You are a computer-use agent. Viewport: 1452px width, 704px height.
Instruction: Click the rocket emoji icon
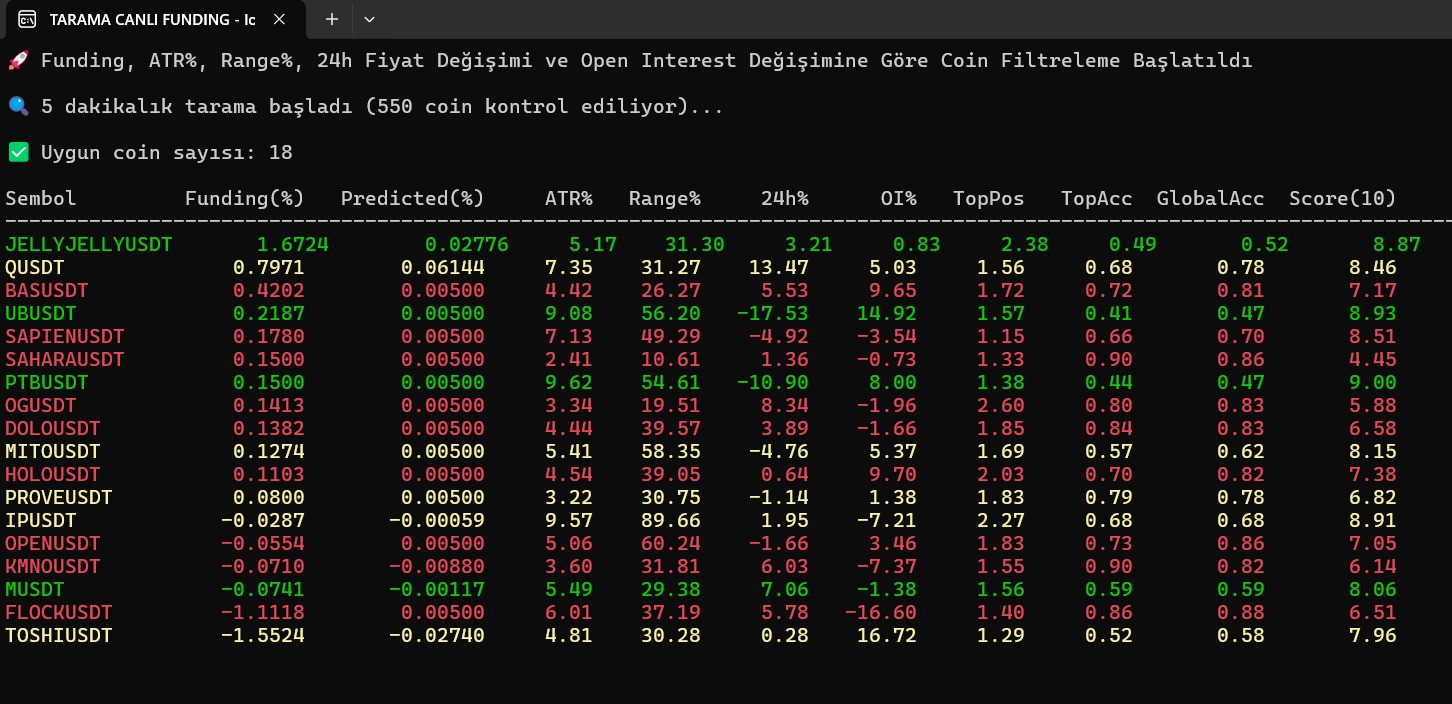point(18,61)
